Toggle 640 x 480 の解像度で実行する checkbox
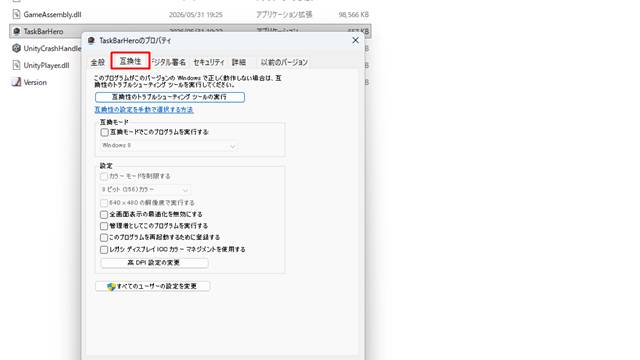Image resolution: width=640 pixels, height=360 pixels. 104,203
